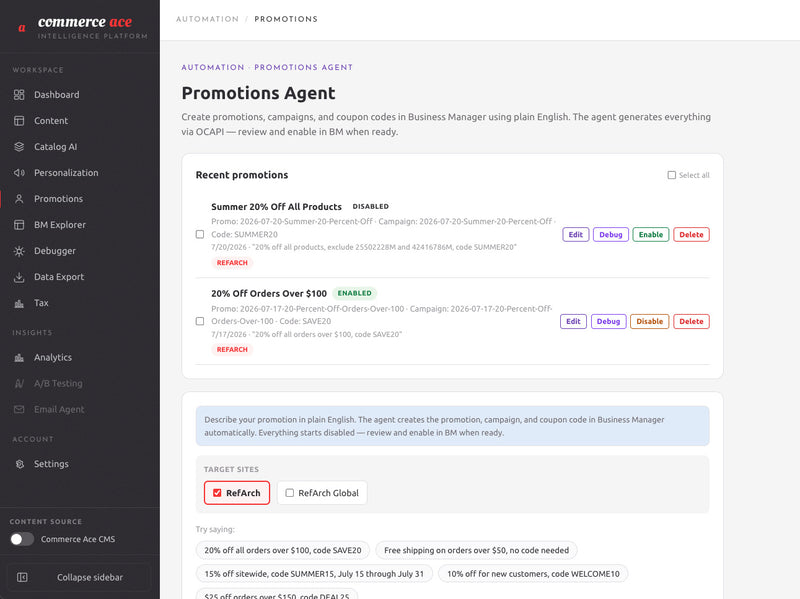Click the Analytics bar chart icon
This screenshot has height=599, width=800.
click(19, 358)
